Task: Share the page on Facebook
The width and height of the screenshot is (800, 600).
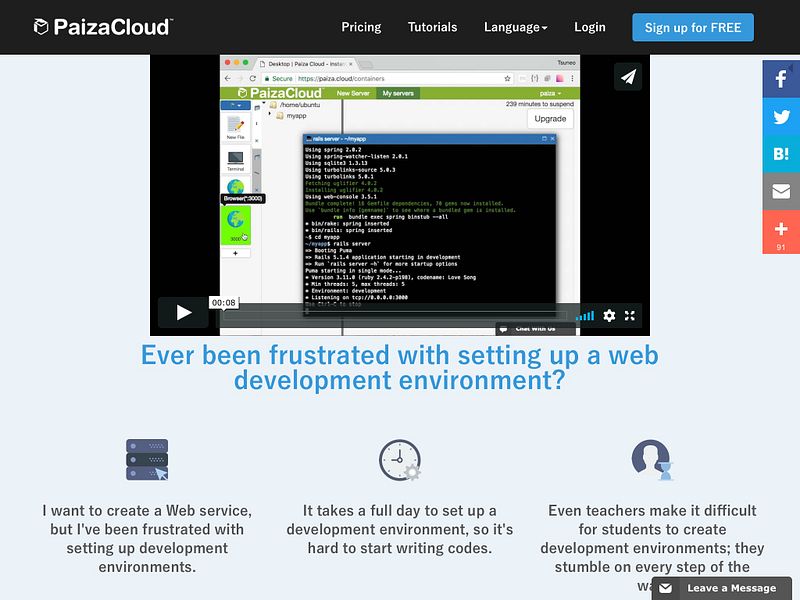Action: click(781, 79)
